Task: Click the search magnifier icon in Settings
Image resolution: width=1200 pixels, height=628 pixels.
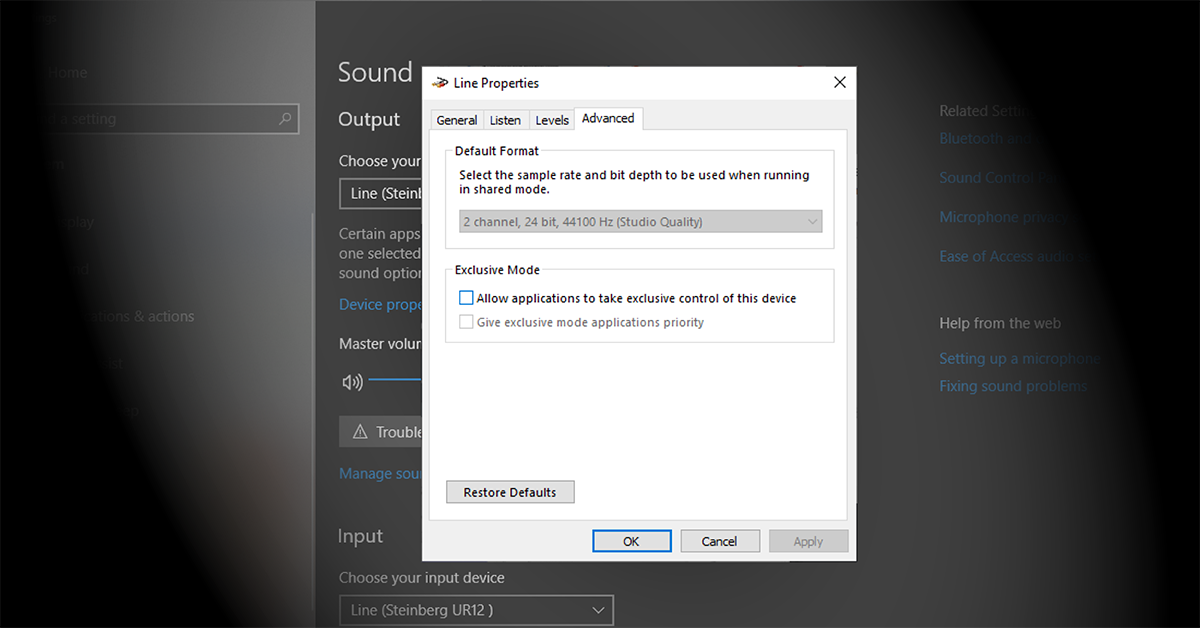Action: point(286,119)
